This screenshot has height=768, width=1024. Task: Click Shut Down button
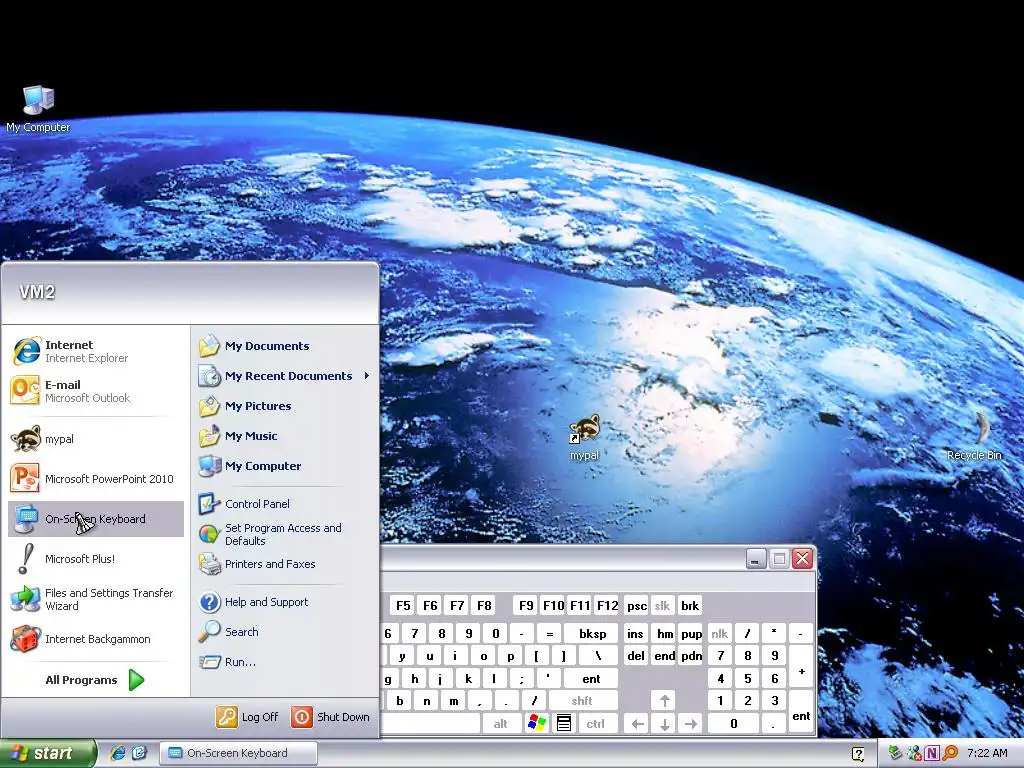tap(330, 717)
